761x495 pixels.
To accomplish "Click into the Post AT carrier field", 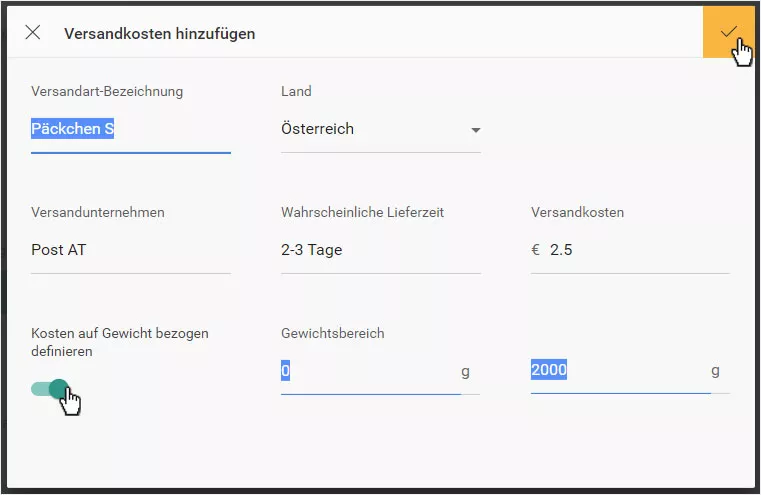I will coord(131,250).
